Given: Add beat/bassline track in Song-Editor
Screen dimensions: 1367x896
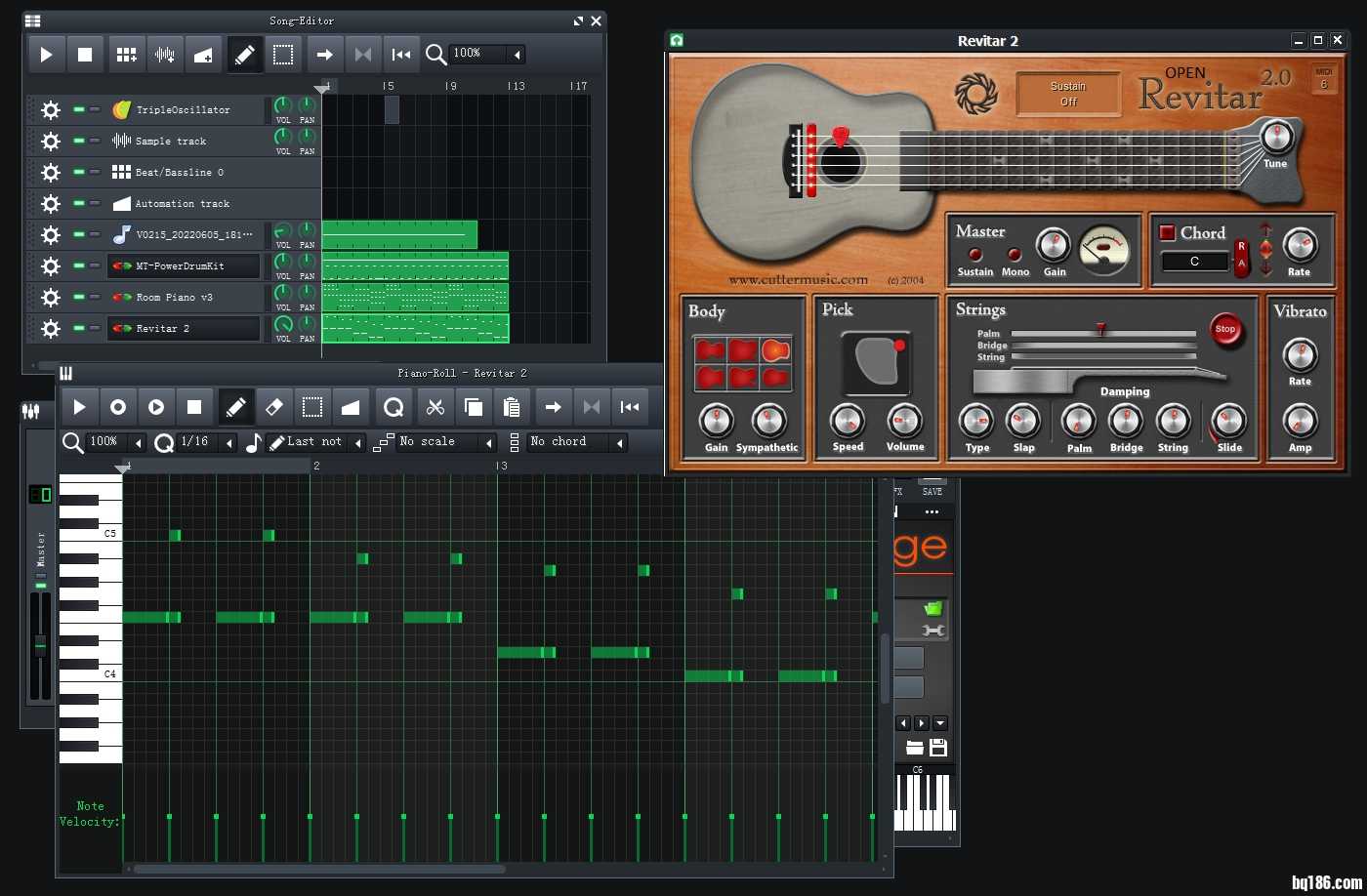Looking at the screenshot, I should [127, 55].
